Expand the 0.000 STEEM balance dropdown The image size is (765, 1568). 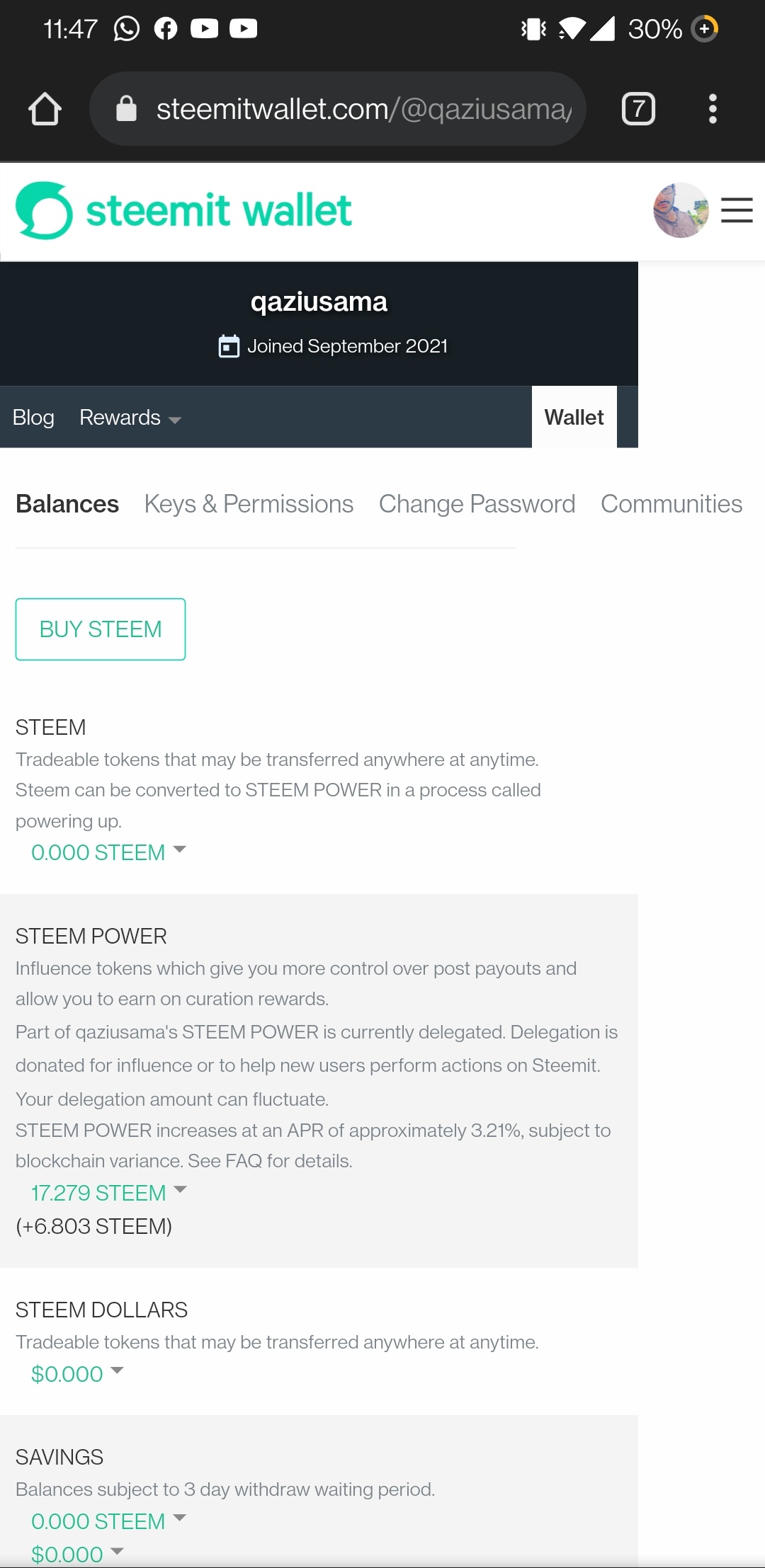(108, 852)
